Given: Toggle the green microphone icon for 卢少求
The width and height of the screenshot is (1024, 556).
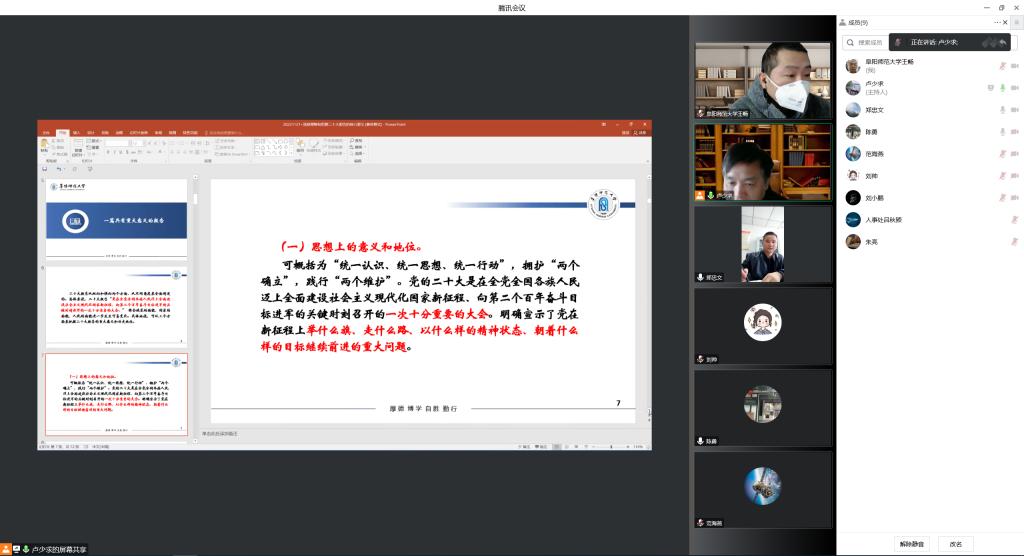Looking at the screenshot, I should pos(1002,88).
